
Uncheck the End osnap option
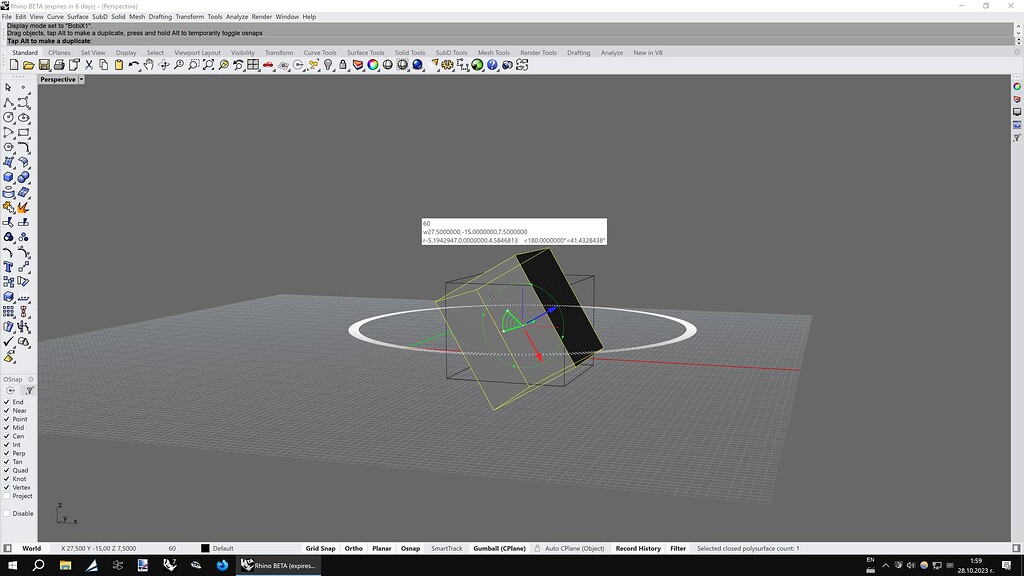[8, 401]
